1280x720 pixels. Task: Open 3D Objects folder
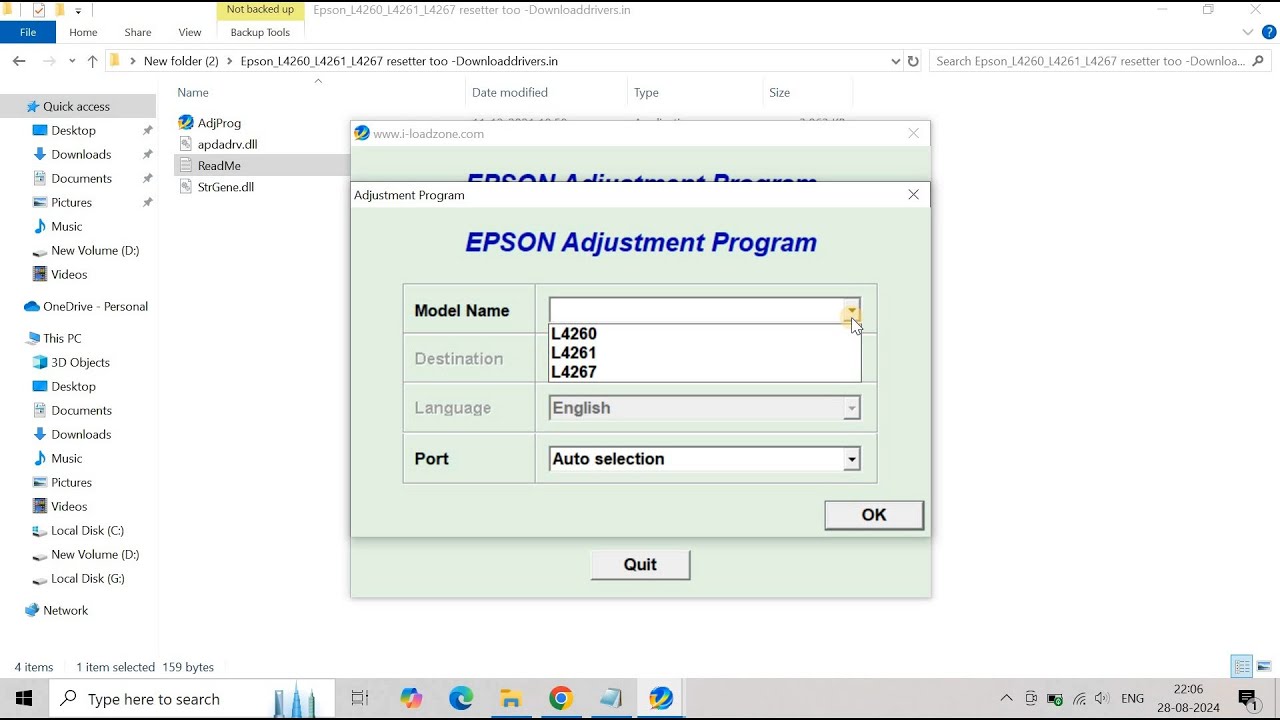click(80, 362)
